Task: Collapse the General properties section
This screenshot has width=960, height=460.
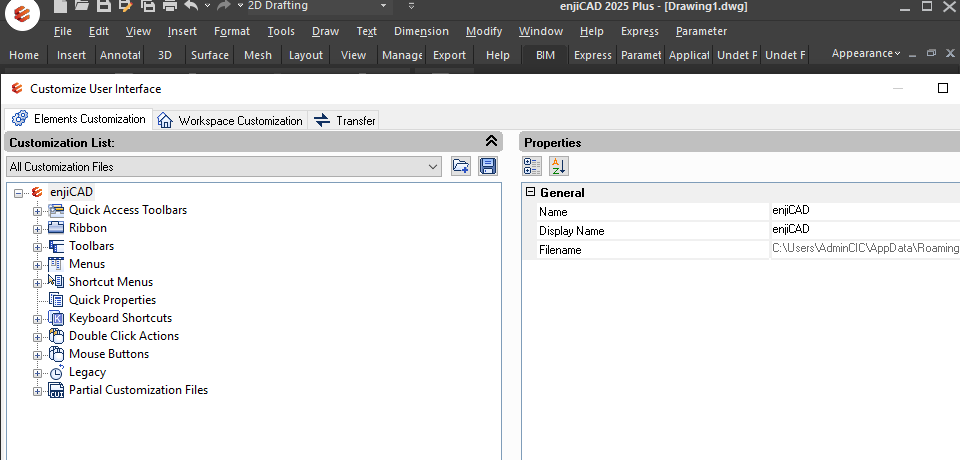Action: pos(530,192)
